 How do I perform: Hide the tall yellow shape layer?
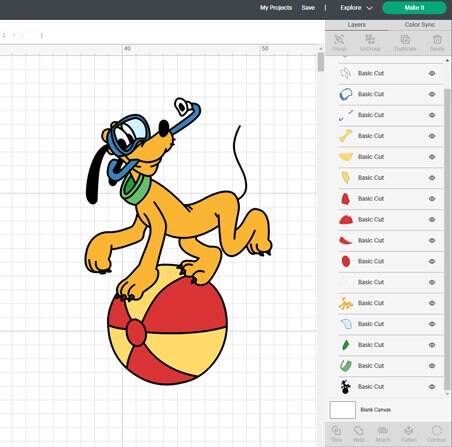(432, 178)
